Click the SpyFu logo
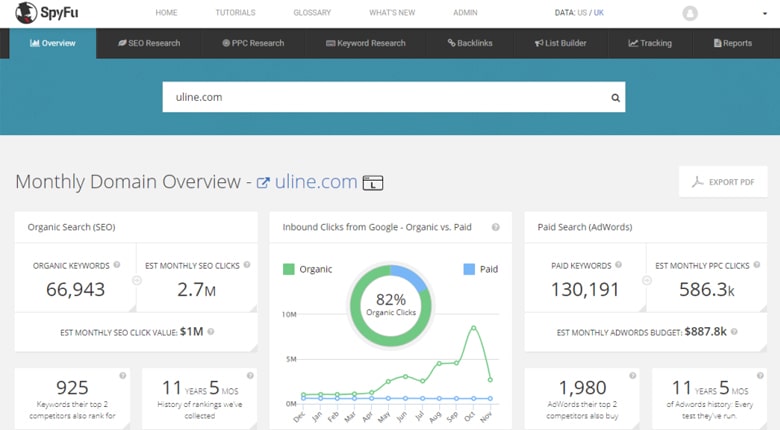This screenshot has width=780, height=430. 47,13
